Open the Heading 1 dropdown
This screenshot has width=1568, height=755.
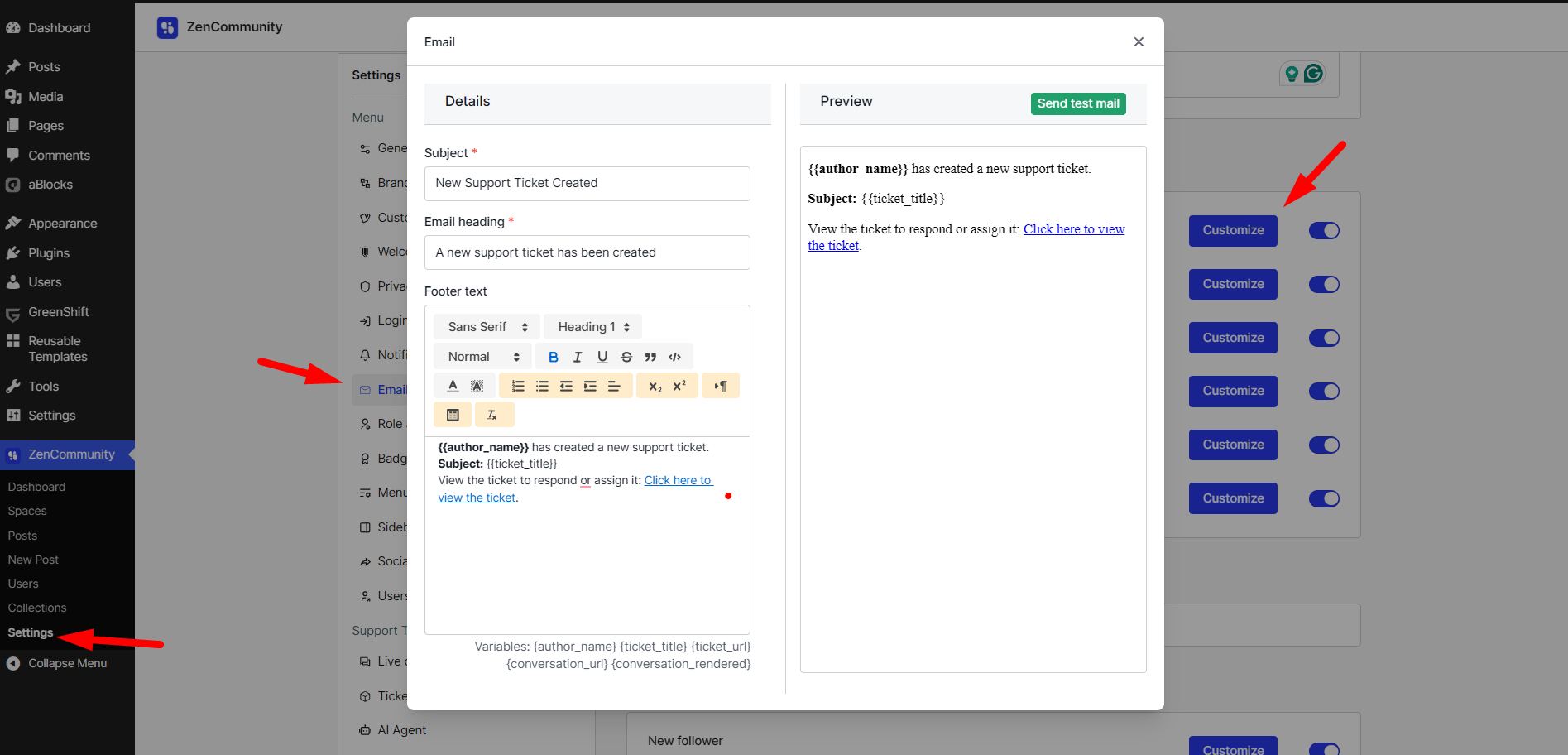(593, 327)
